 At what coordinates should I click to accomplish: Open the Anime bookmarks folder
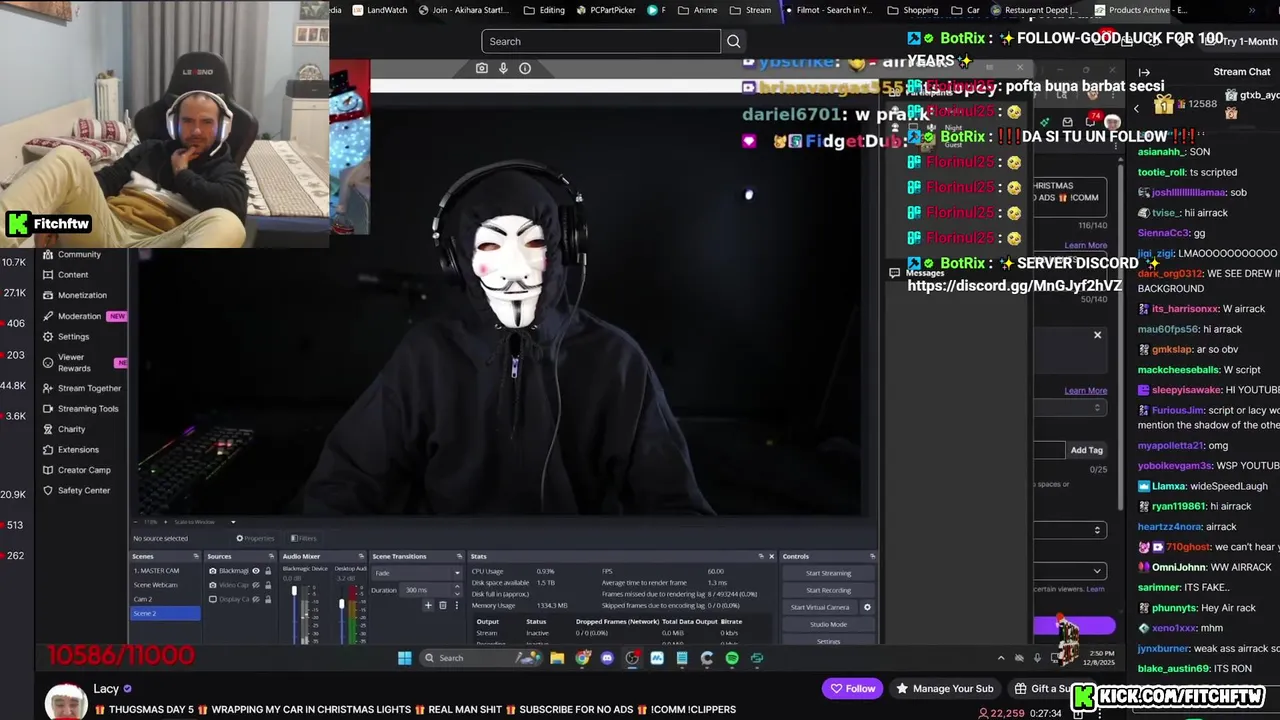point(697,10)
